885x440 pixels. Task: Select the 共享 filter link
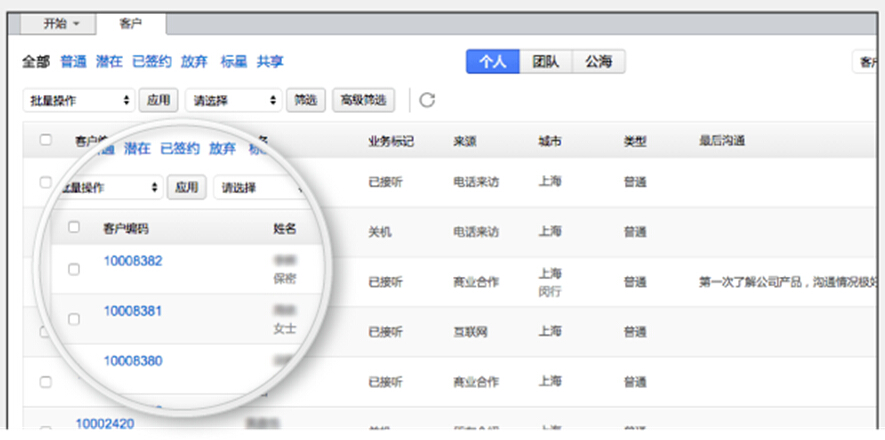click(x=269, y=62)
